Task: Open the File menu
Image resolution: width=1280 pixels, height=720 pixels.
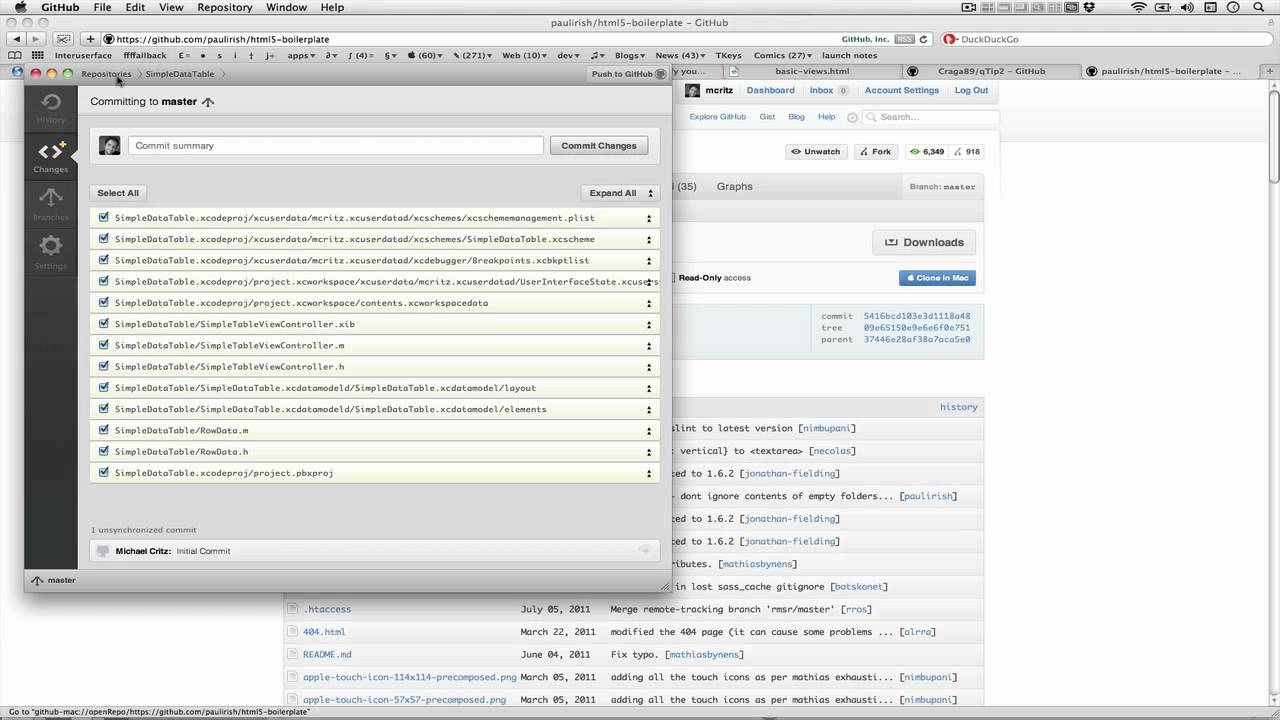Action: coord(102,7)
